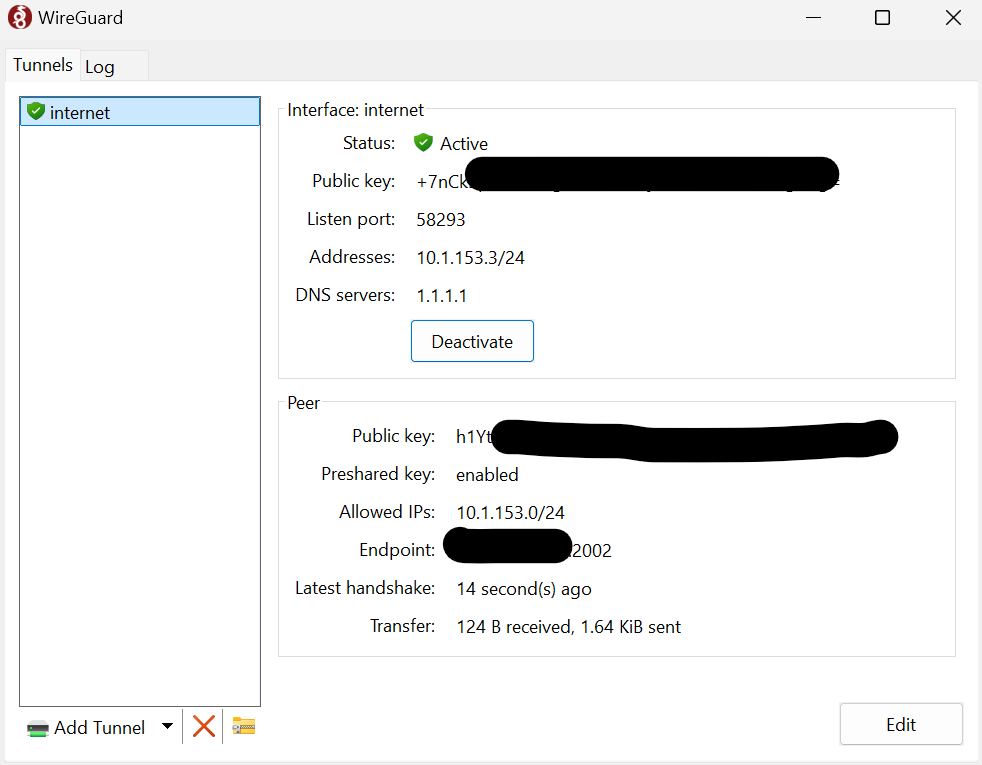Close the WireGuard window
Image resolution: width=982 pixels, height=765 pixels.
point(953,18)
